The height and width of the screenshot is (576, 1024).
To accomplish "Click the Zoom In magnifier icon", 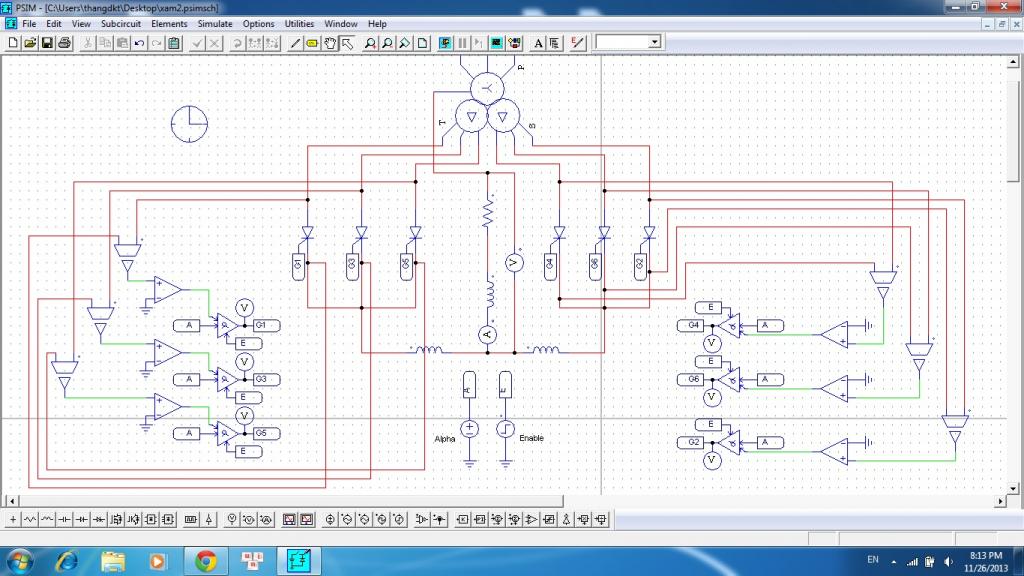I will (370, 43).
